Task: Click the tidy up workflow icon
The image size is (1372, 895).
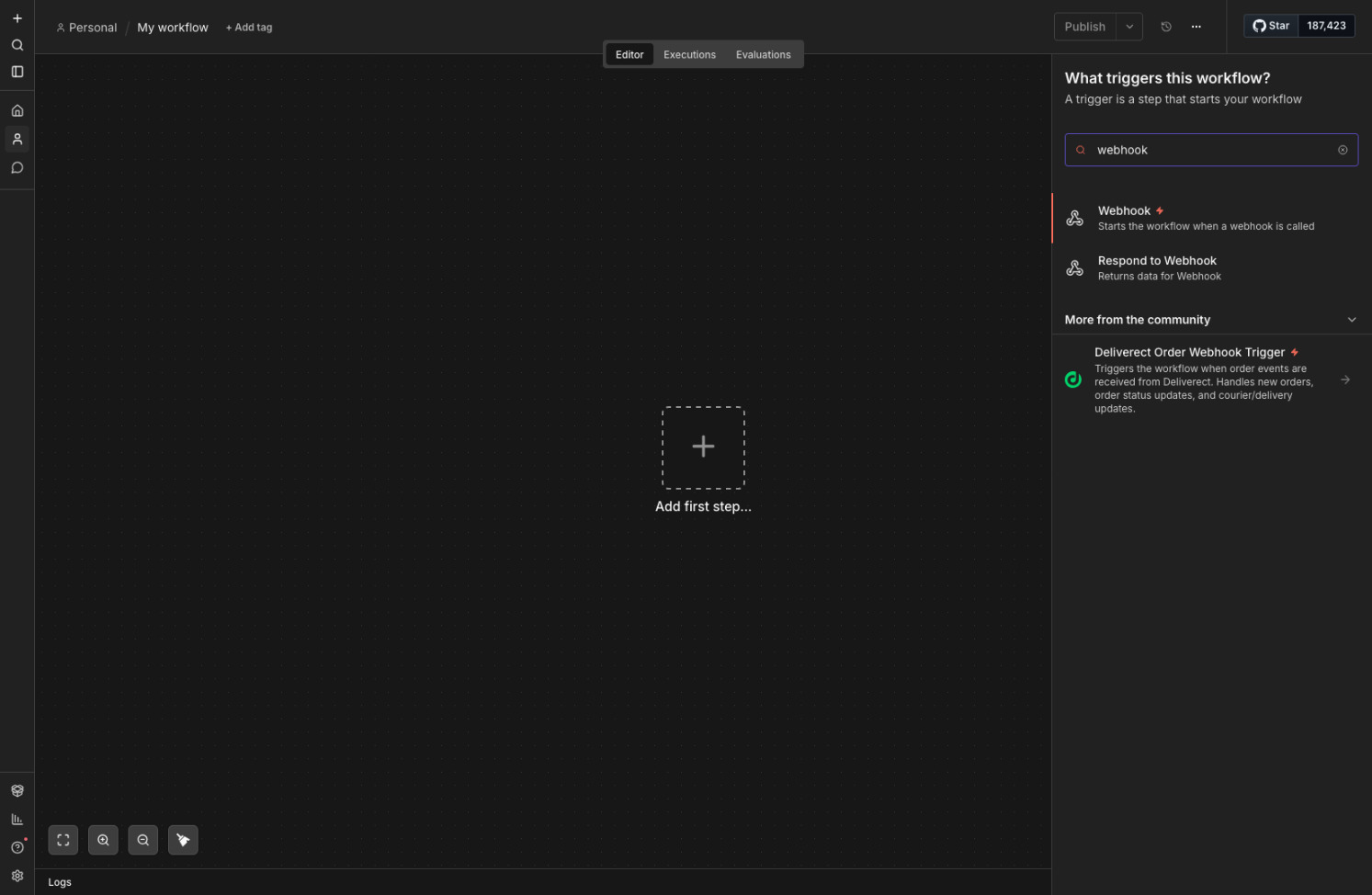Action: point(183,840)
